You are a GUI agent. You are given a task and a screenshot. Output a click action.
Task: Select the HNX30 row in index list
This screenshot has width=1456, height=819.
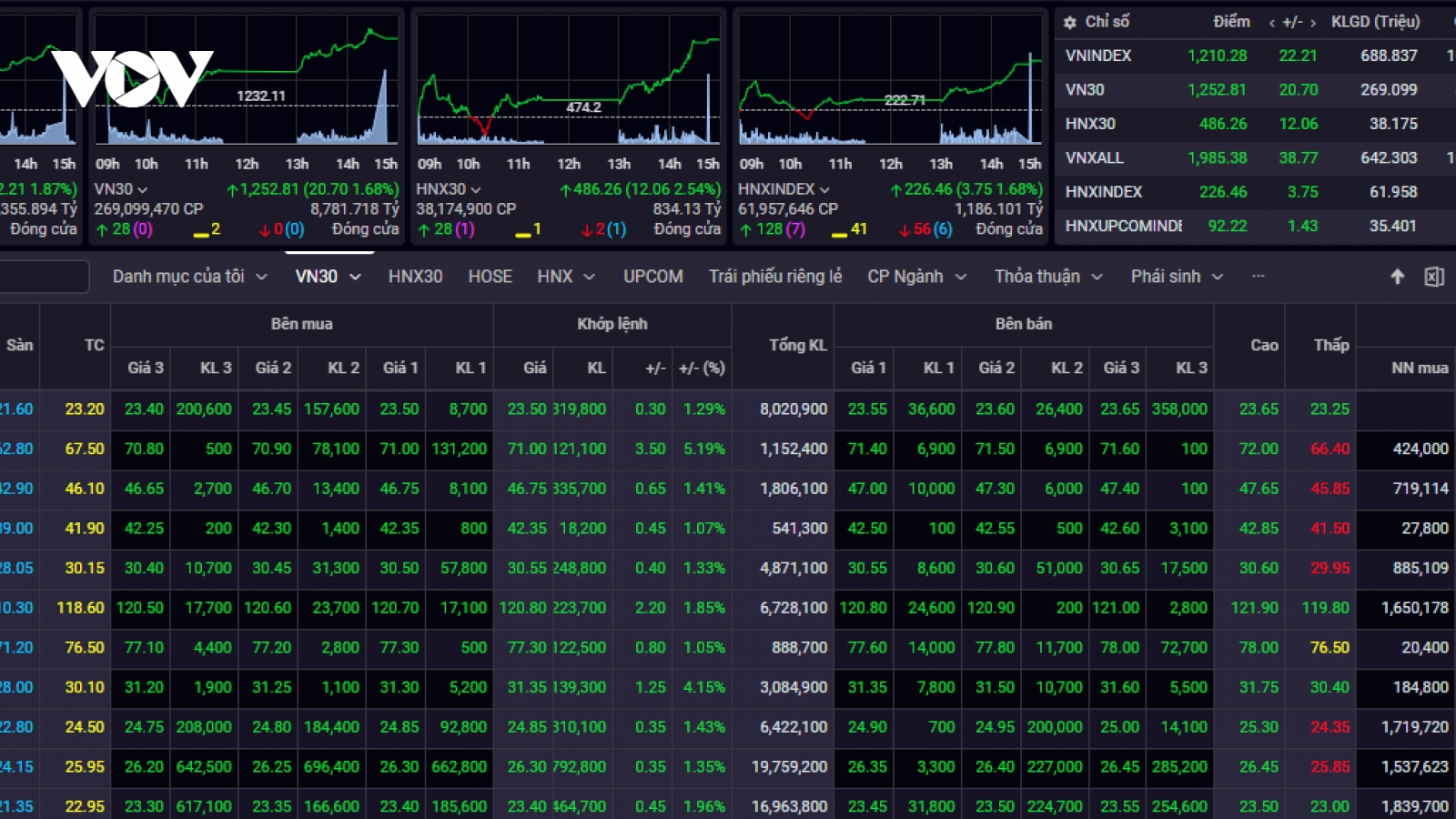point(1256,124)
